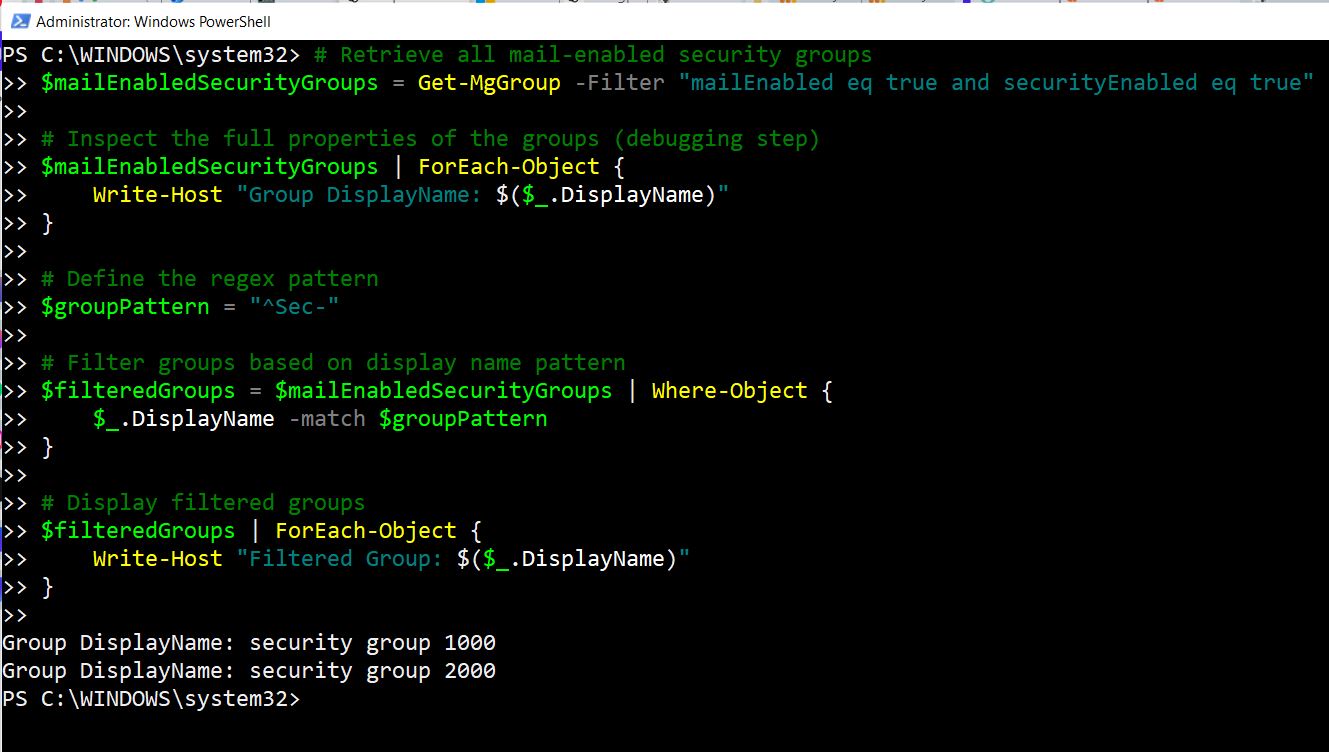Viewport: 1329px width, 752px height.
Task: Click the first Write-Host command
Action: pyautogui.click(x=158, y=195)
